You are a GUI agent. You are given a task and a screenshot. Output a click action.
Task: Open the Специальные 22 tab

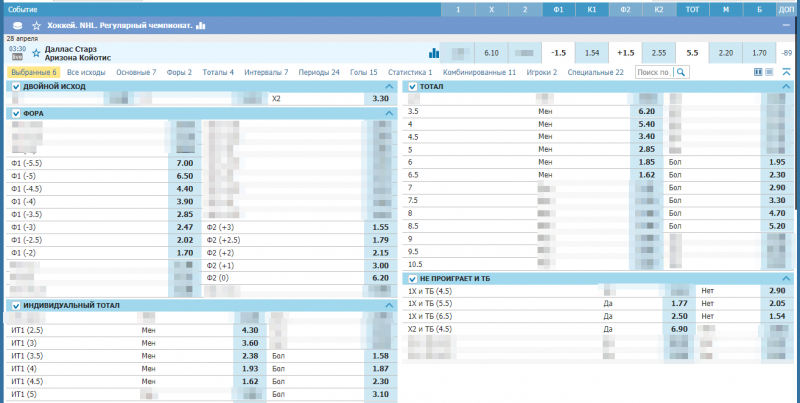click(595, 73)
